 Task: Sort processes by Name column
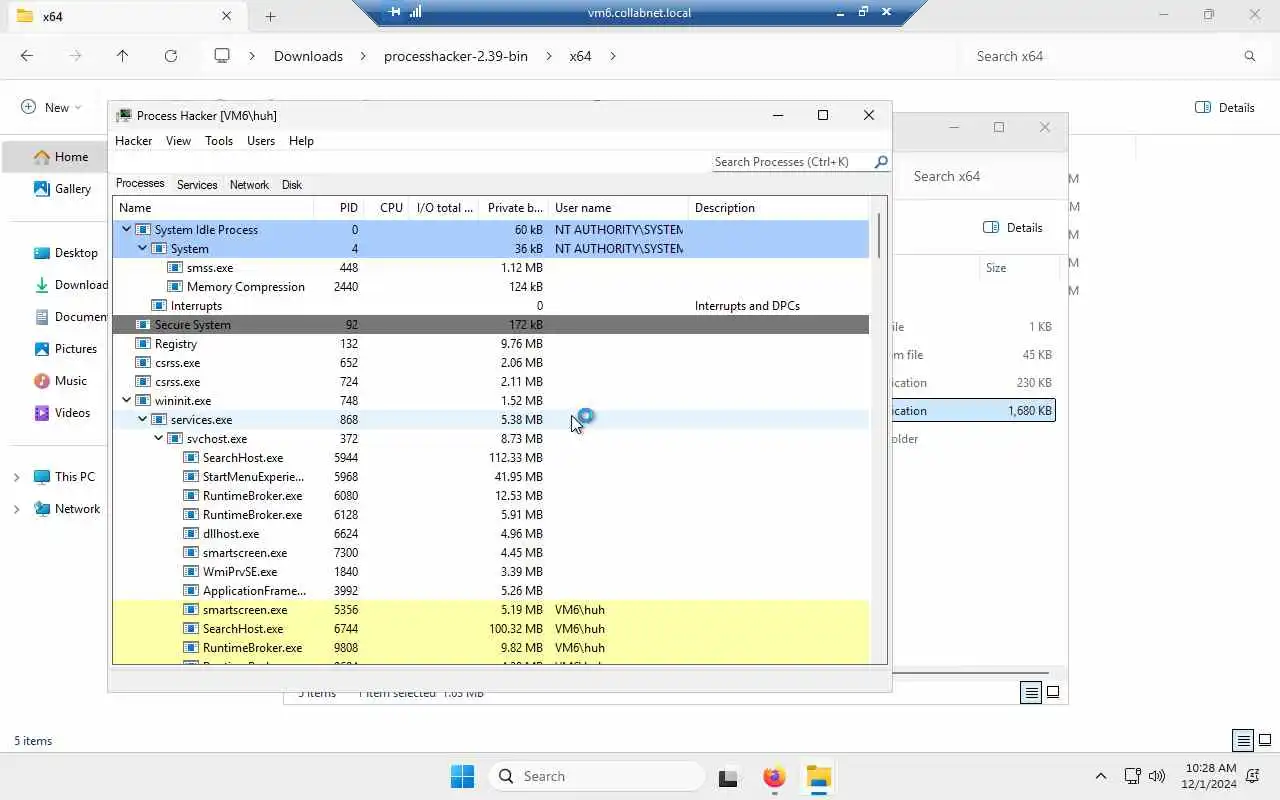(213, 208)
